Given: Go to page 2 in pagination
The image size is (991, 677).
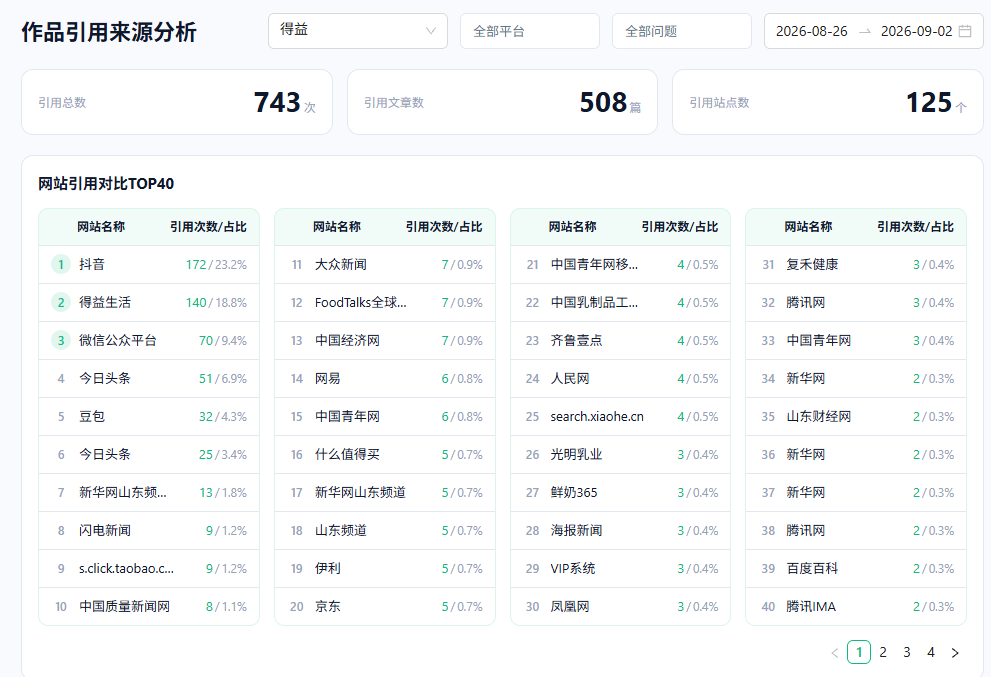Looking at the screenshot, I should (x=883, y=652).
